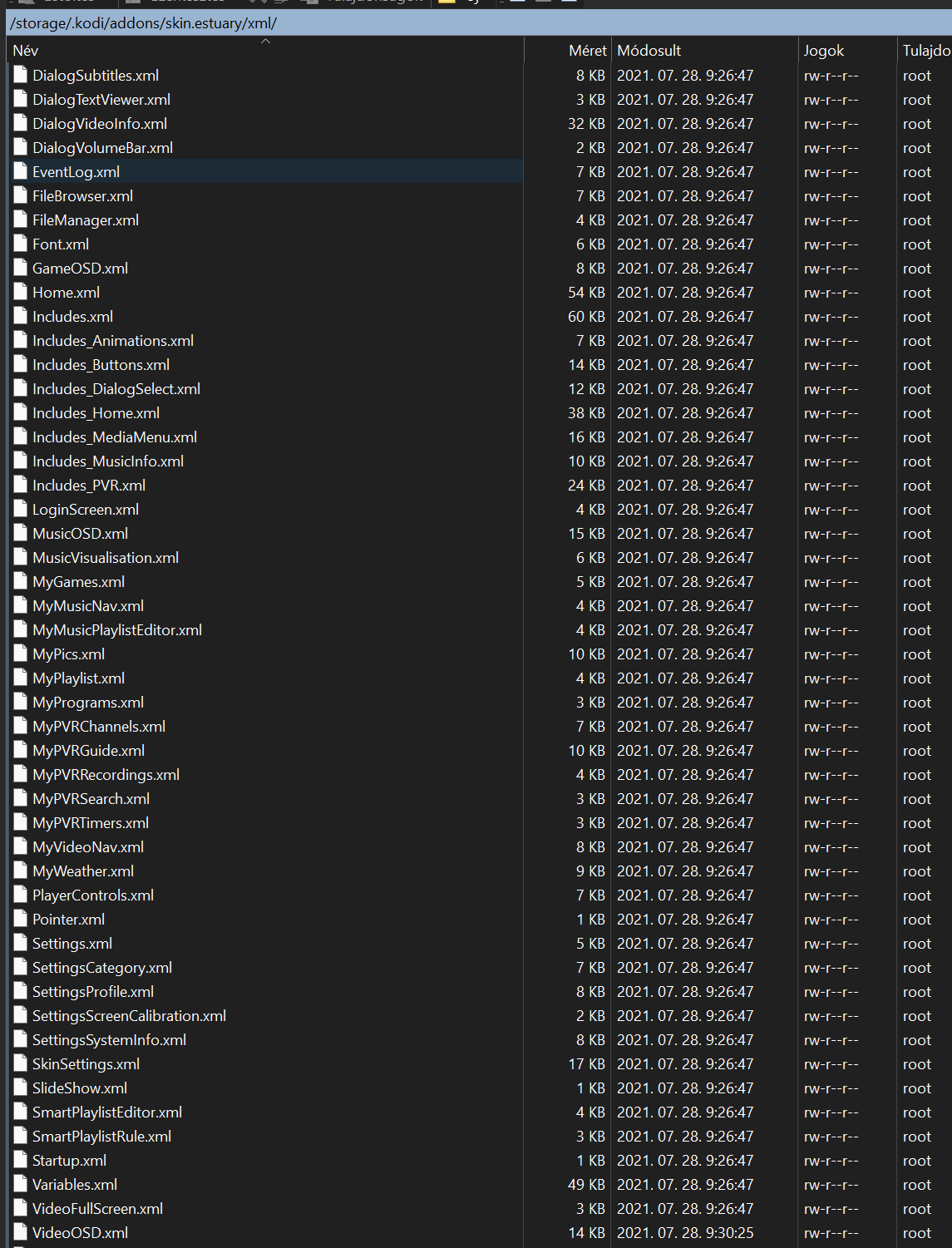This screenshot has height=1248, width=952.
Task: Select the SettingsProfile.xml file name
Action: point(93,991)
